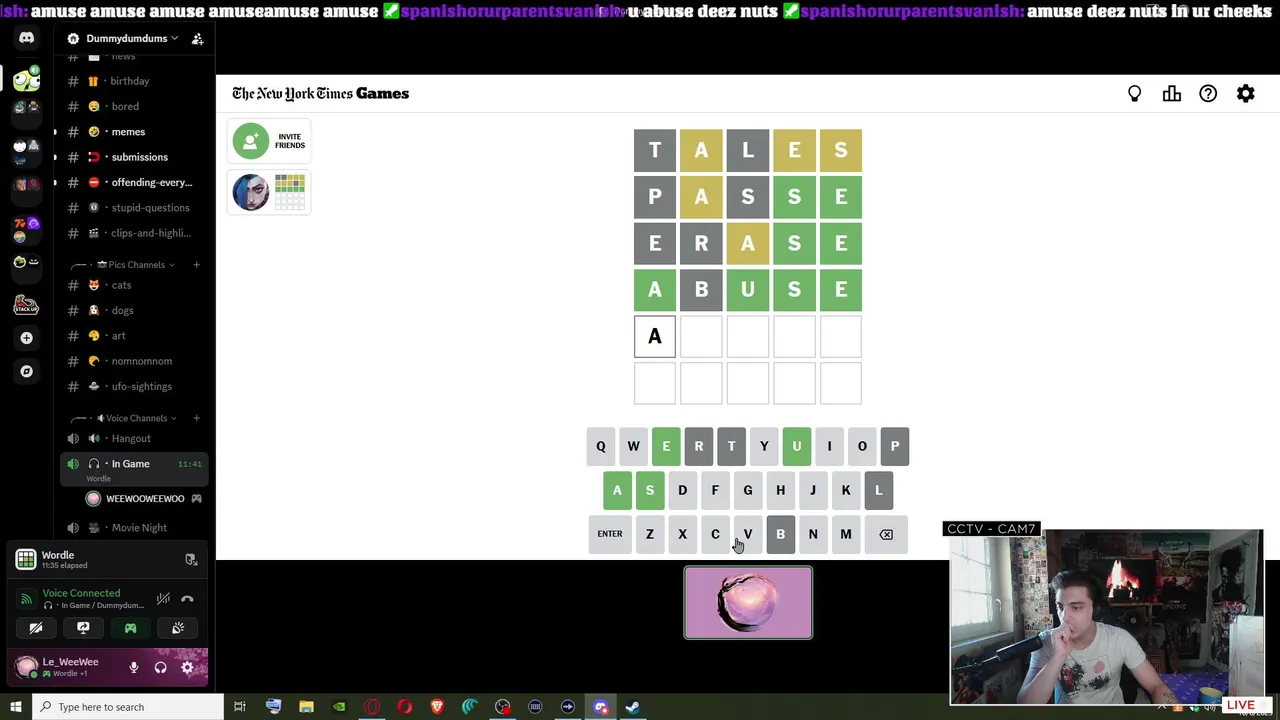The height and width of the screenshot is (720, 1280).
Task: Toggle camera on in voice panel
Action: 36,628
